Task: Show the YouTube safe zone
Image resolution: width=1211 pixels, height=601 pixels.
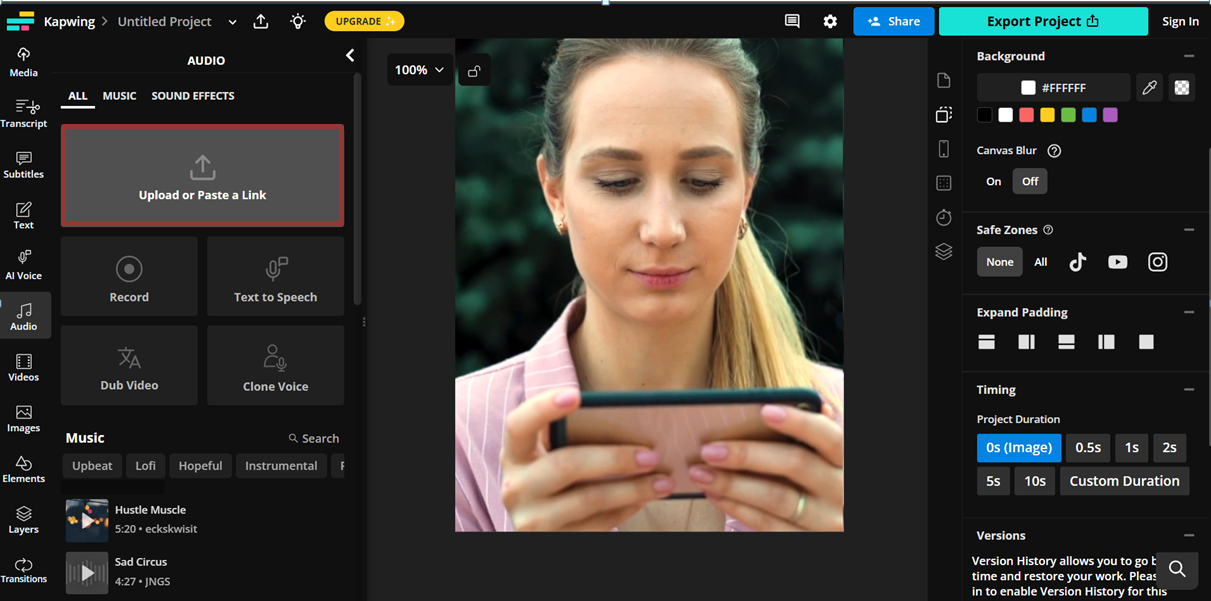Action: (x=1117, y=262)
